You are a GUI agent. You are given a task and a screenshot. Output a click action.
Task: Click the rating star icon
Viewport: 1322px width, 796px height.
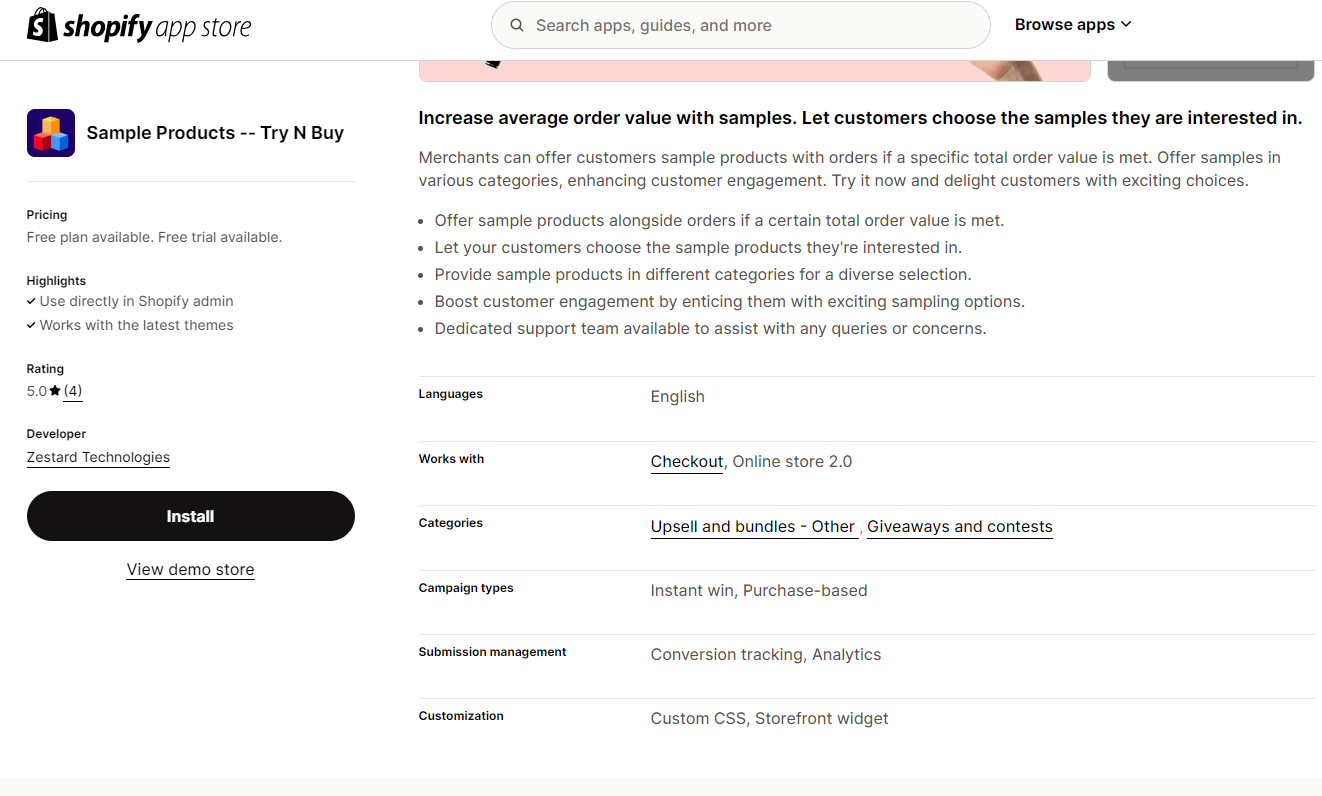point(55,391)
